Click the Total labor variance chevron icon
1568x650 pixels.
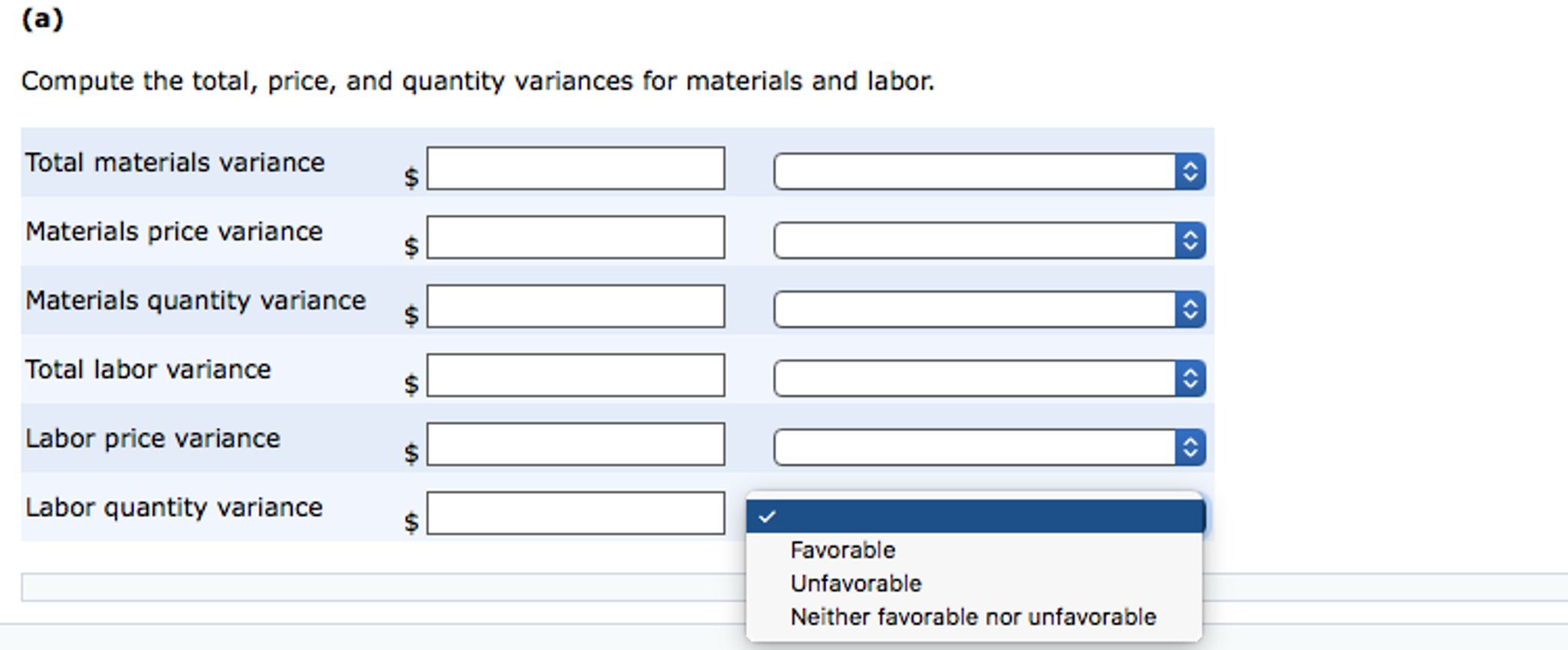coord(1189,377)
